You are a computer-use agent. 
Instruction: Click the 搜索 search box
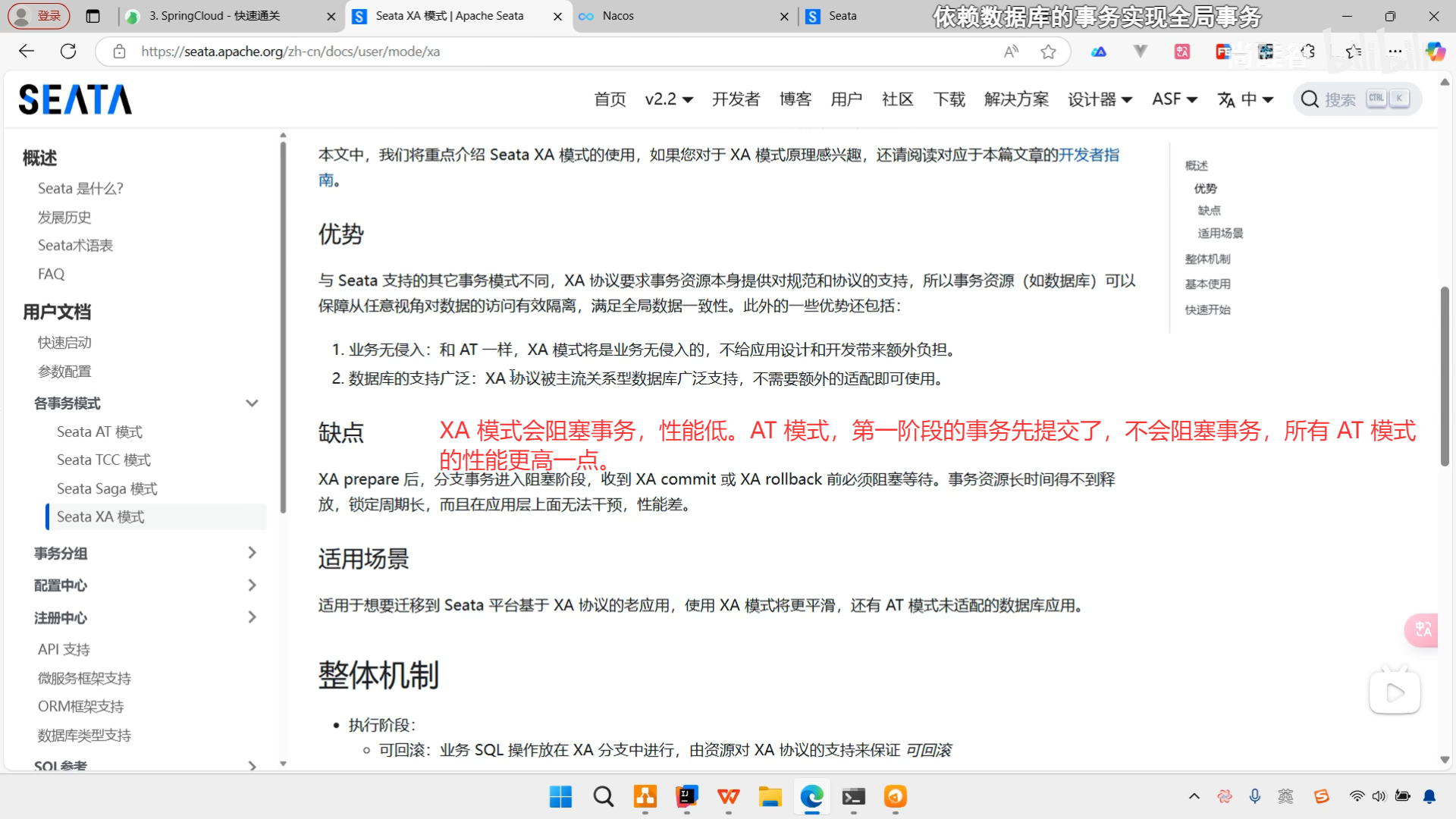point(1340,99)
